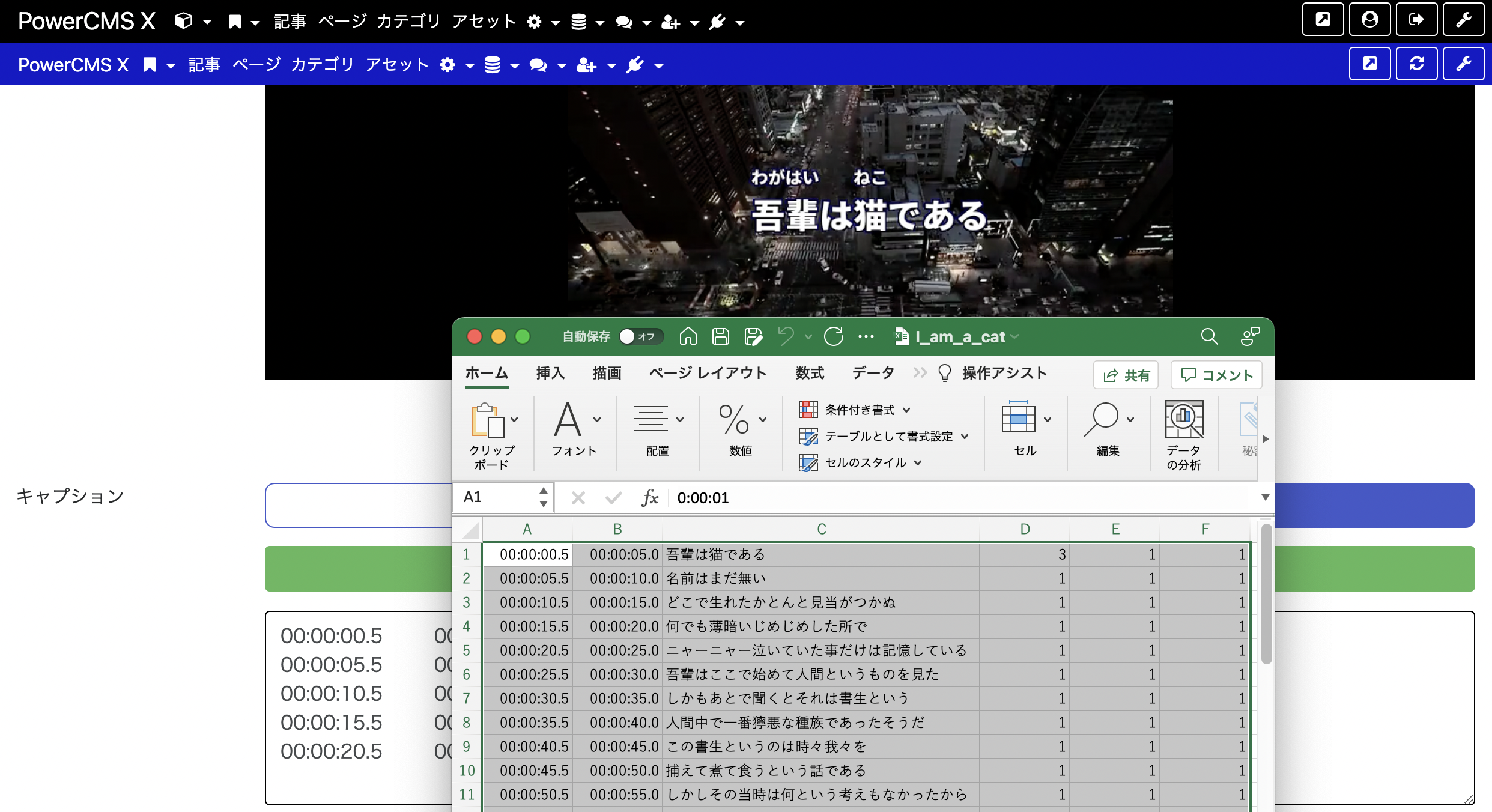Click the 共有 button in Excel
This screenshot has width=1492, height=812.
[x=1125, y=375]
